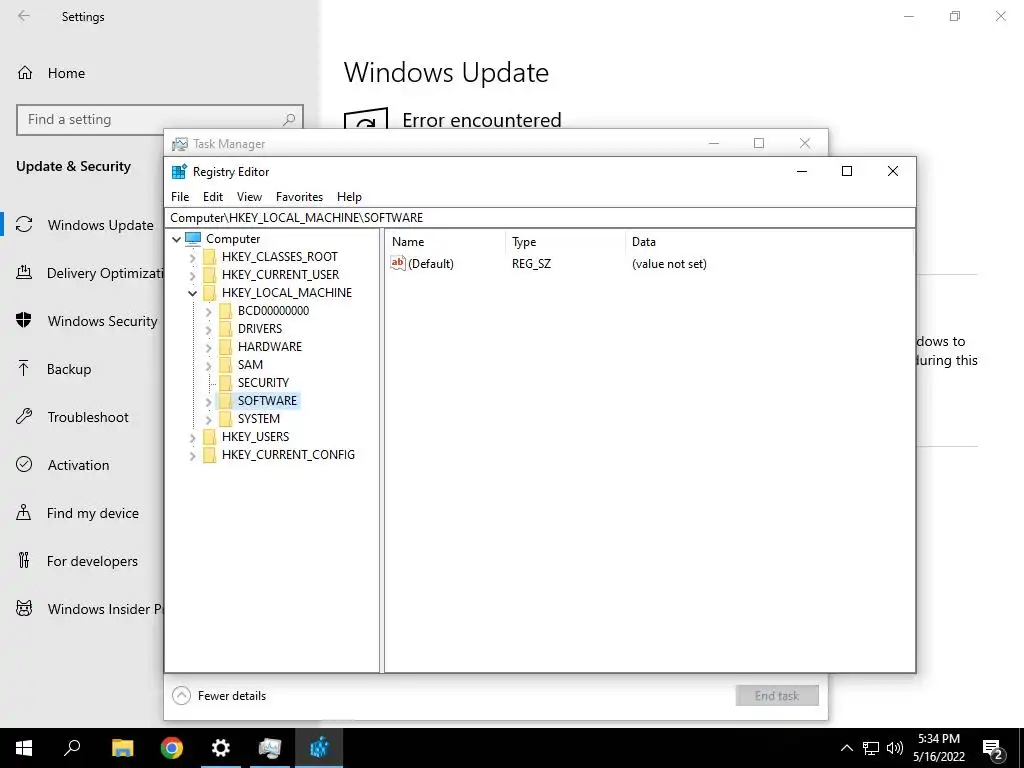Viewport: 1024px width, 768px height.
Task: Expand the BCD00000000 key
Action: 208,312
